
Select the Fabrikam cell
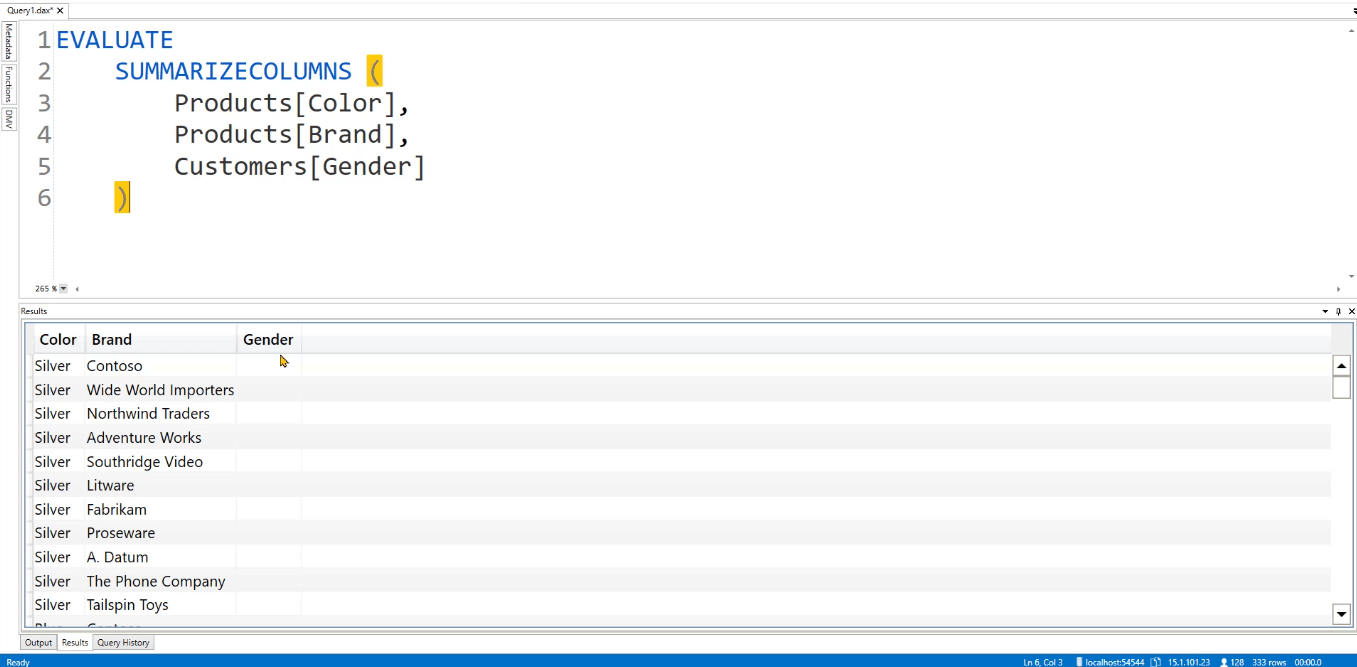(x=161, y=510)
